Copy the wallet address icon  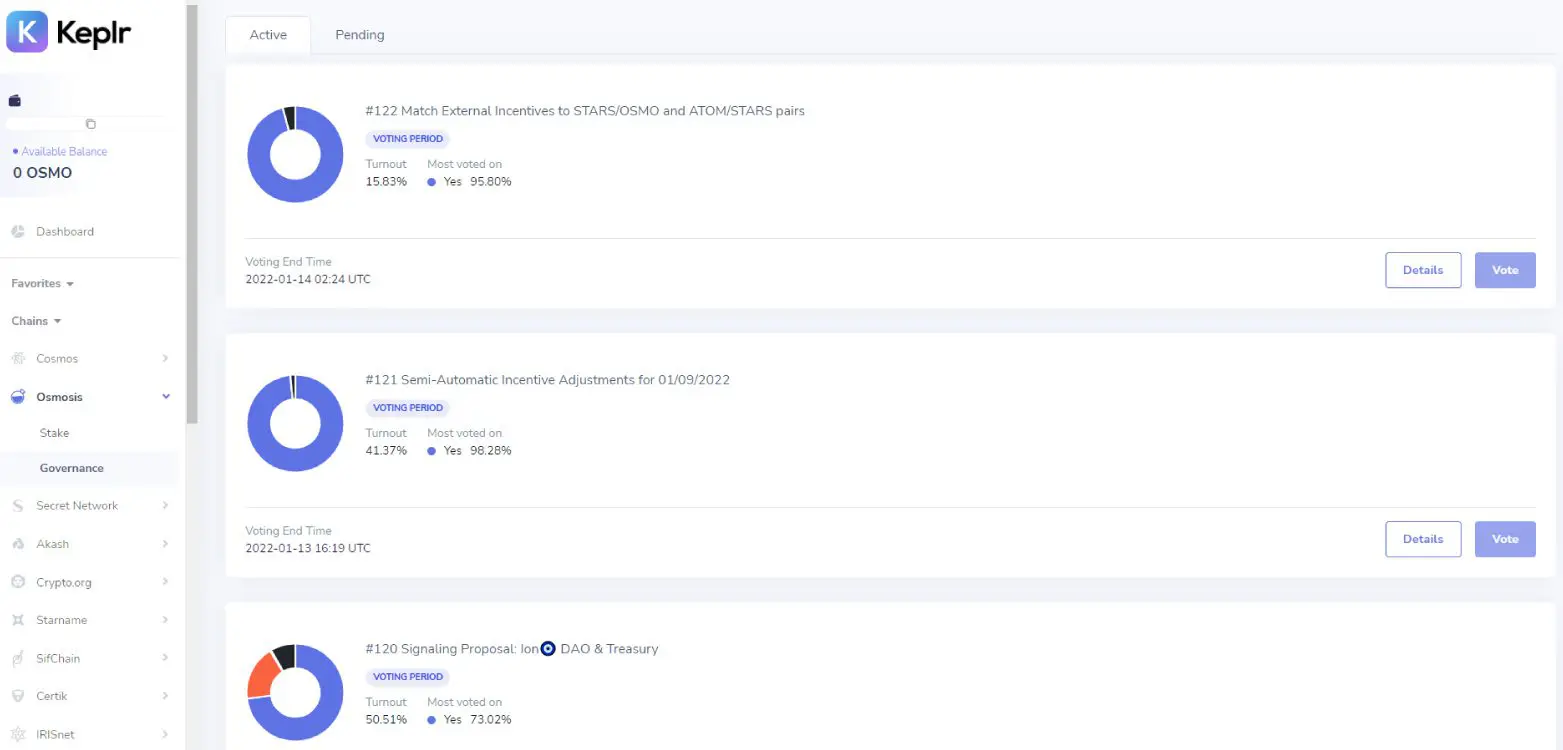pyautogui.click(x=91, y=124)
